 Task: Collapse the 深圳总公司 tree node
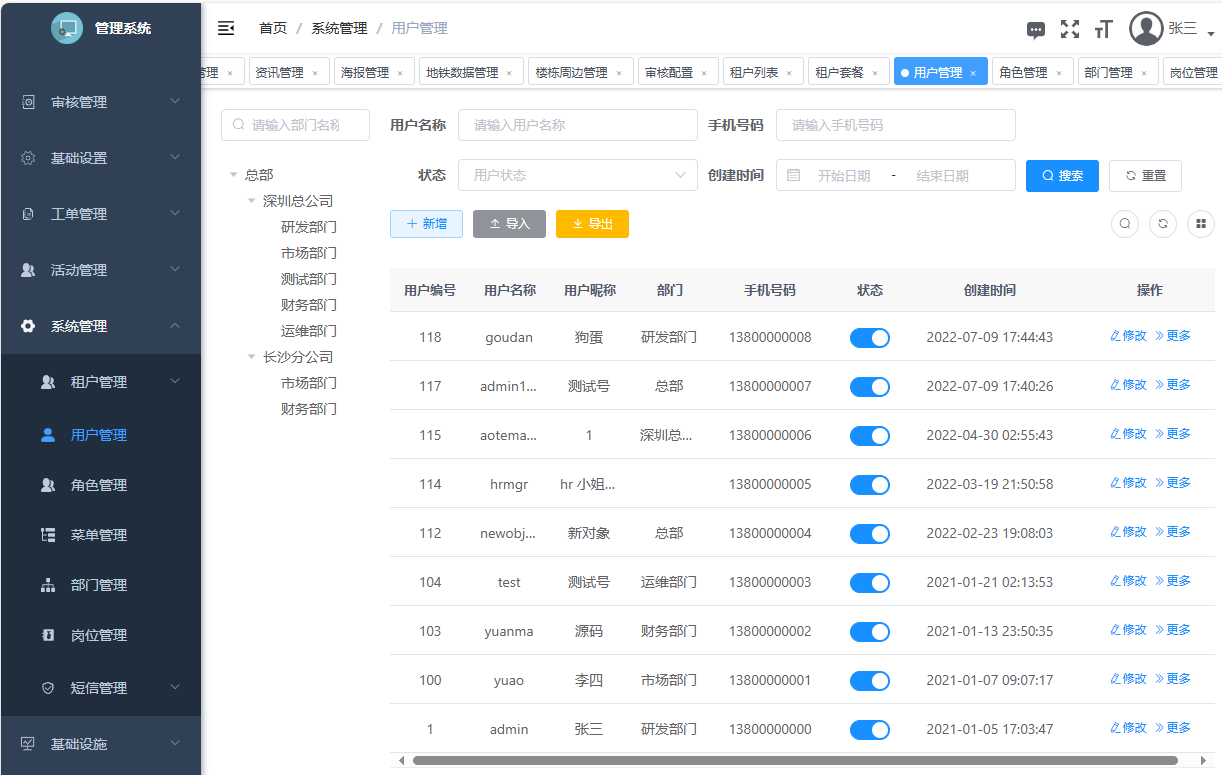tap(252, 201)
